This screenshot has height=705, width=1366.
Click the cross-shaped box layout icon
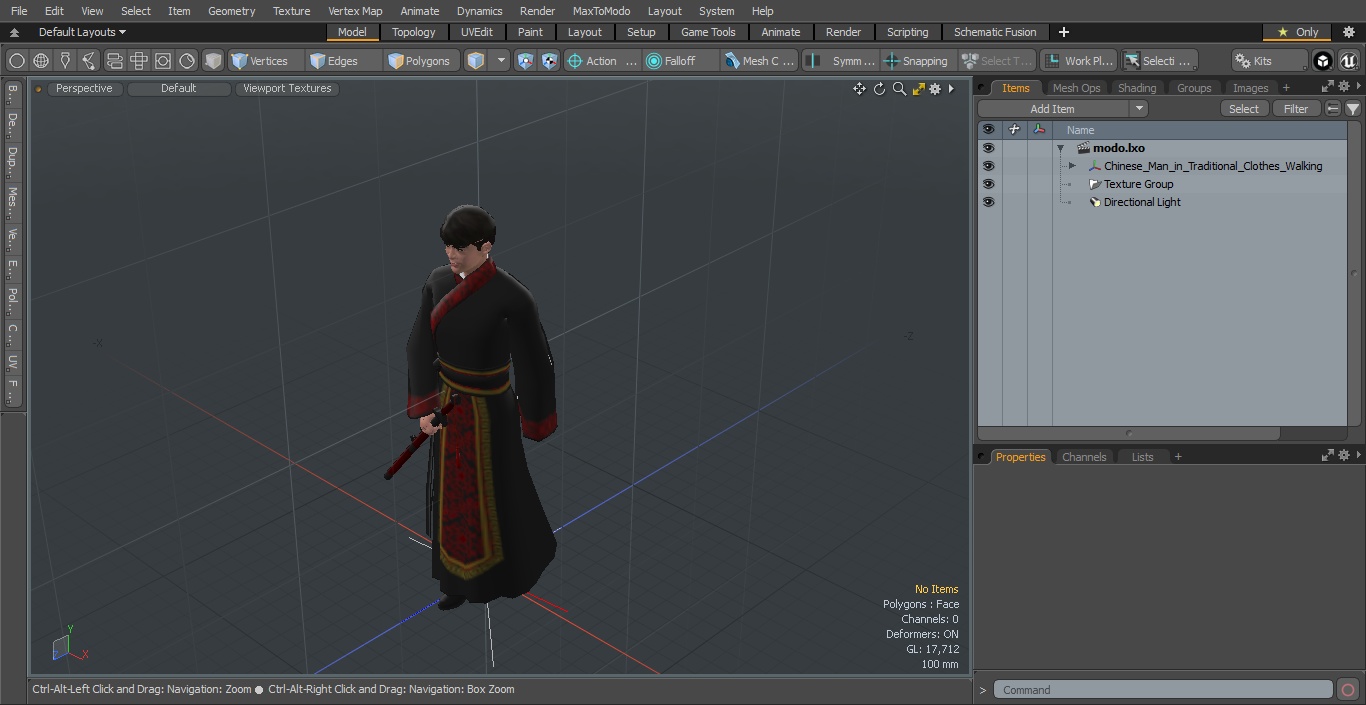pos(138,61)
